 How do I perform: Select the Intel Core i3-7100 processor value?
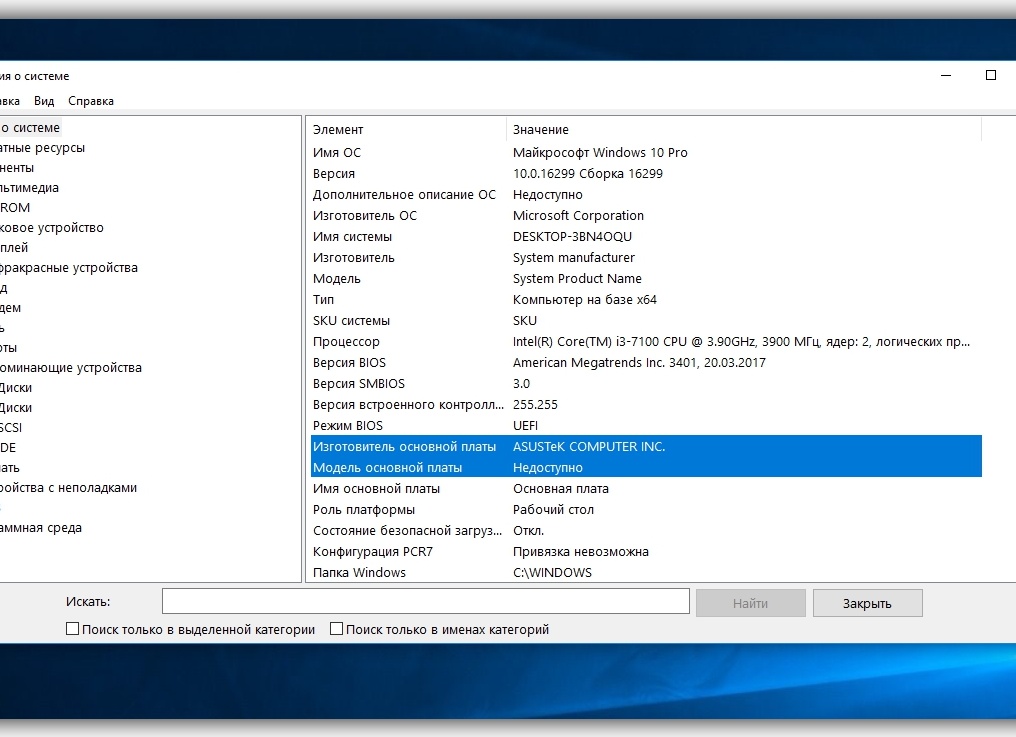pyautogui.click(x=741, y=342)
